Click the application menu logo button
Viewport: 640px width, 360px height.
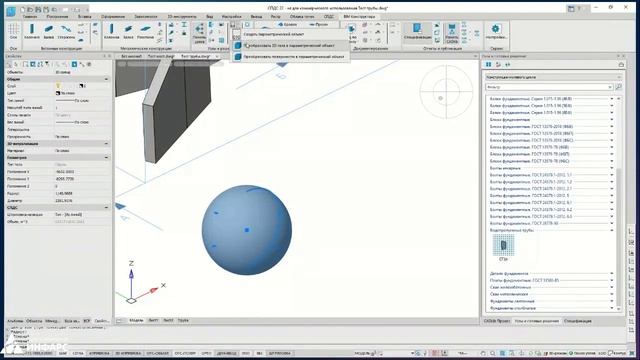[x=11, y=11]
